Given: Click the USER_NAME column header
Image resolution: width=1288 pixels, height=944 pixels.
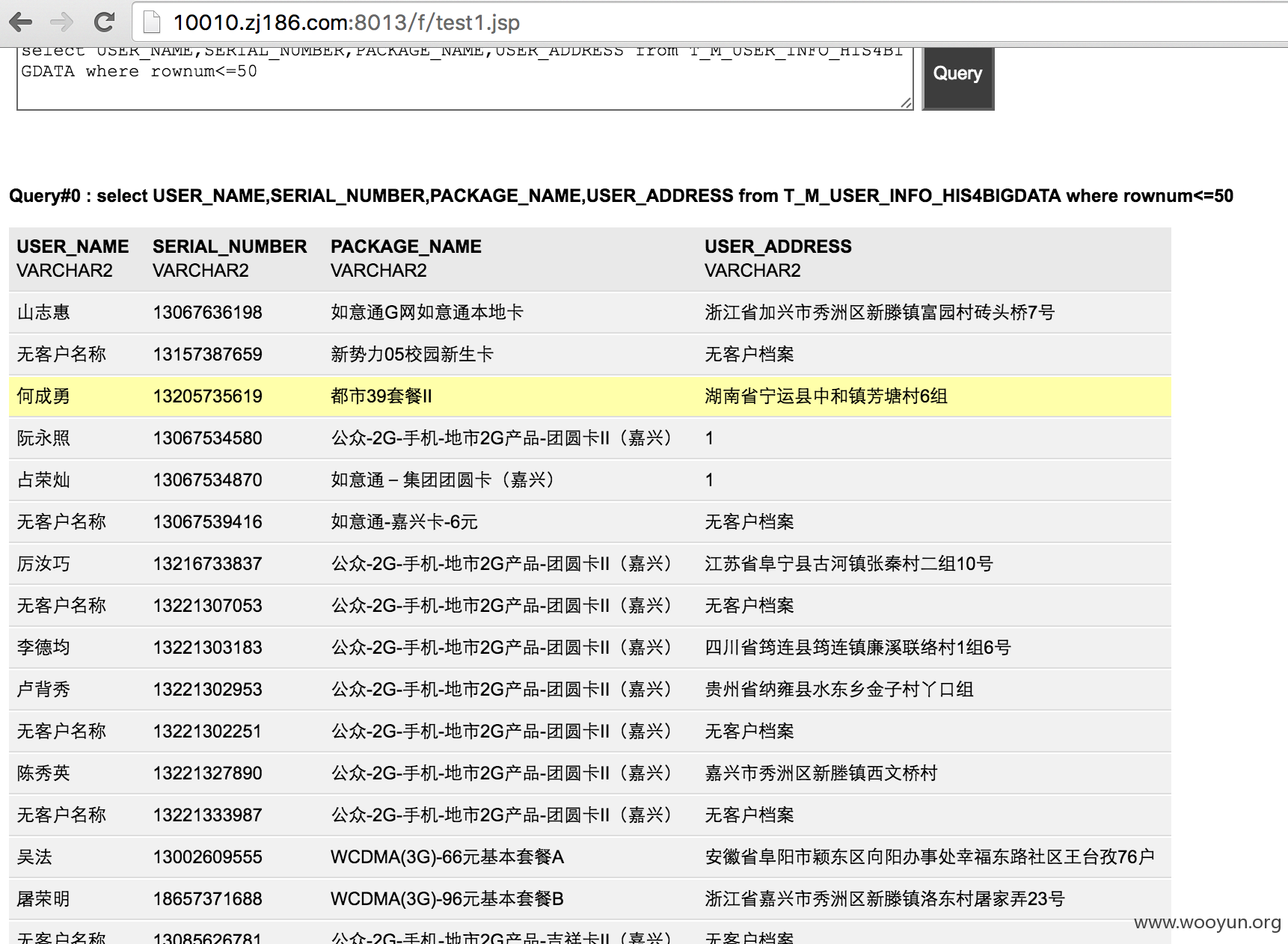Looking at the screenshot, I should tap(73, 246).
